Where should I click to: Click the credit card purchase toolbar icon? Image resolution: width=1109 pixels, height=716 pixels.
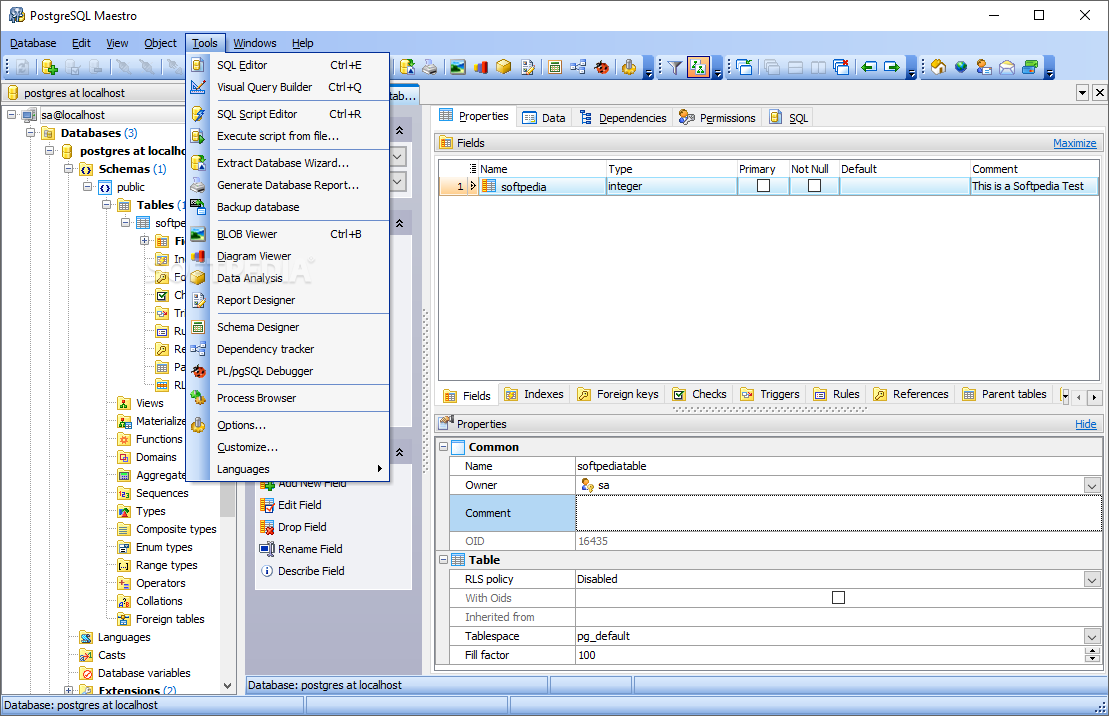(x=1030, y=67)
